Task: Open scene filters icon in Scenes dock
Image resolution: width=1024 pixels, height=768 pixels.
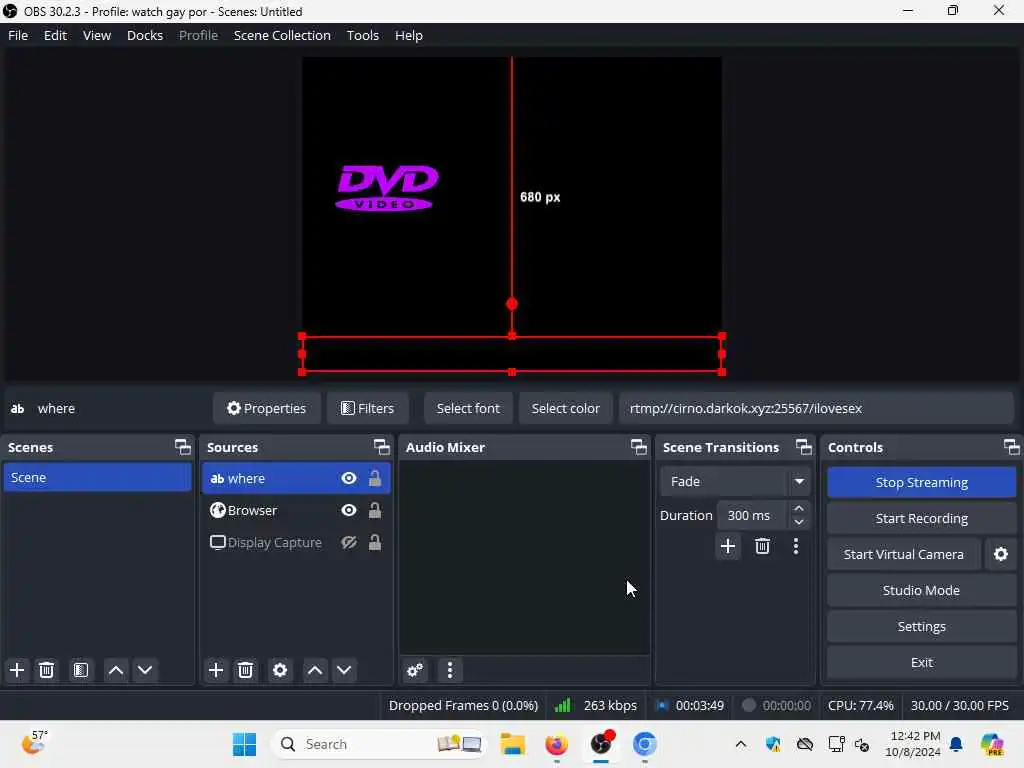Action: tap(81, 670)
